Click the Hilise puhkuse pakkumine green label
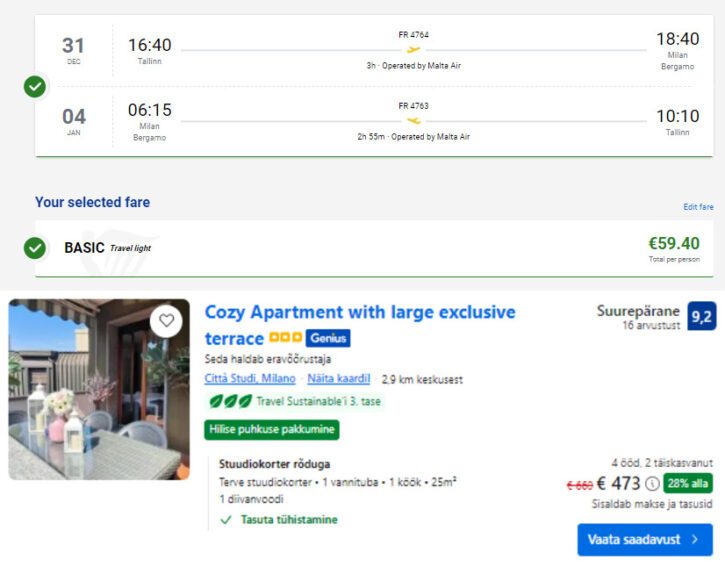 click(x=272, y=430)
